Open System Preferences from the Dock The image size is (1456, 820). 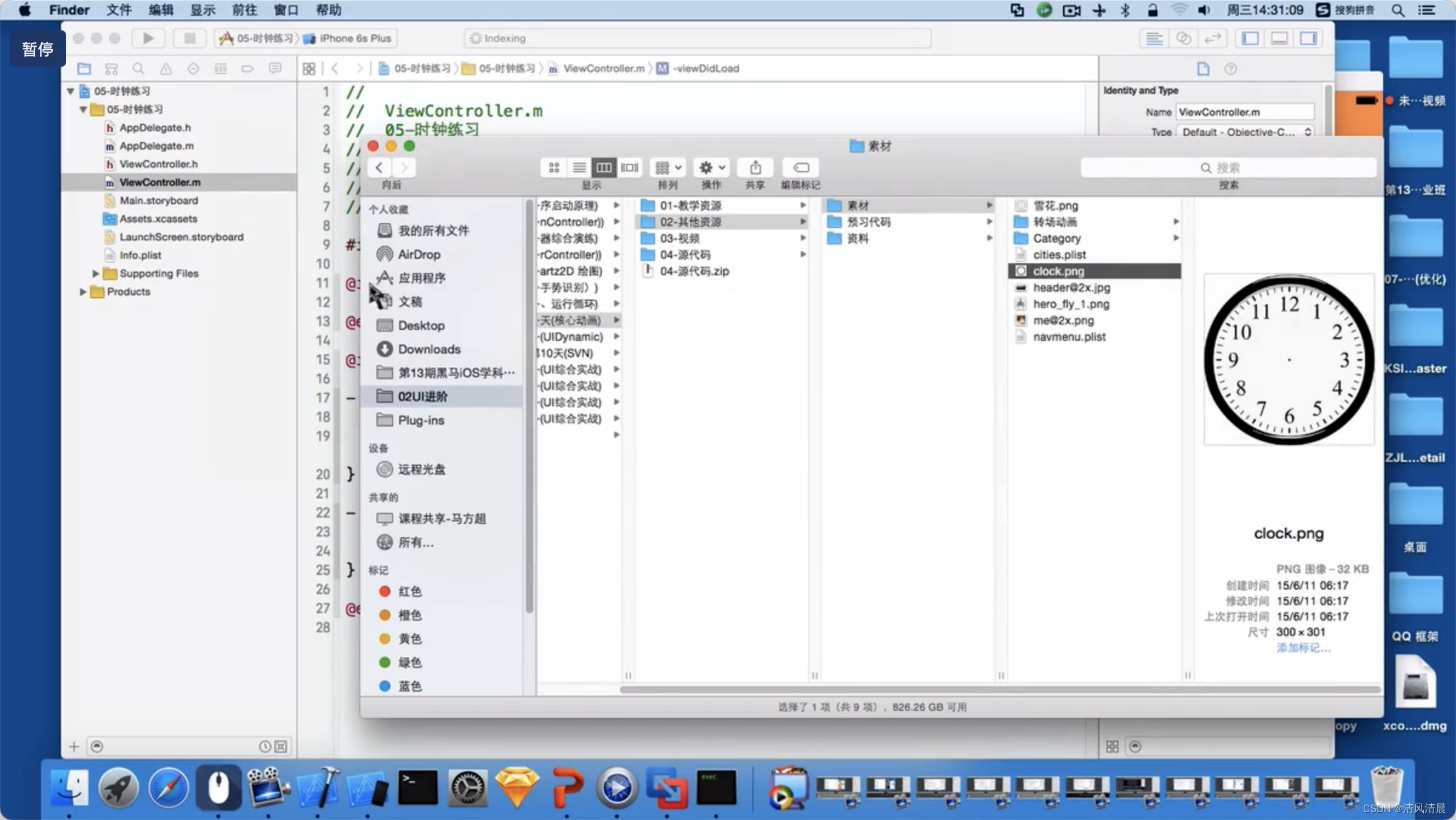pos(468,788)
